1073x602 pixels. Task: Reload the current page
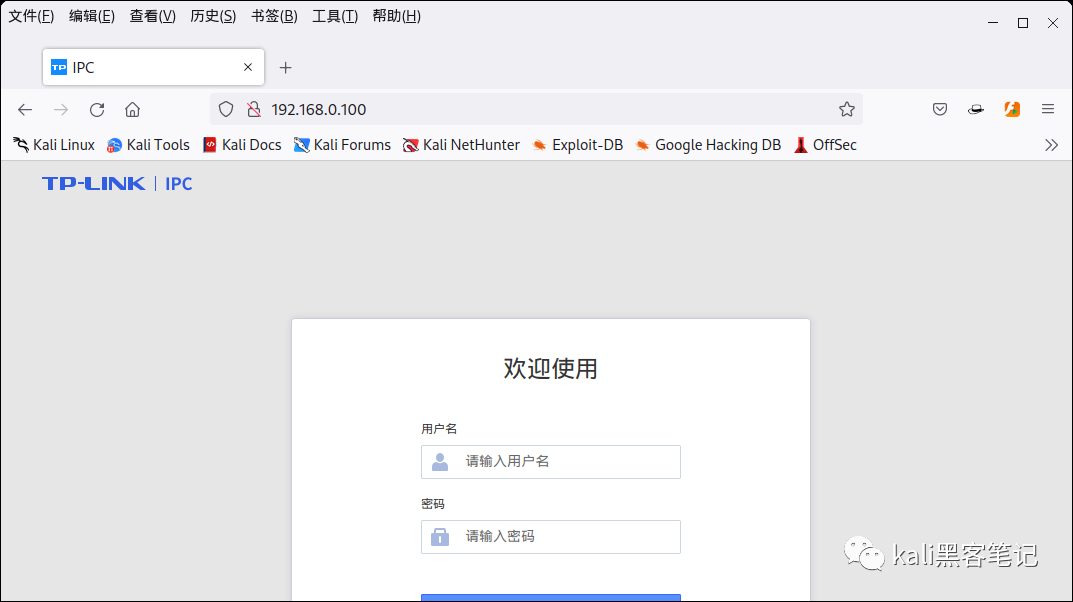click(x=97, y=109)
